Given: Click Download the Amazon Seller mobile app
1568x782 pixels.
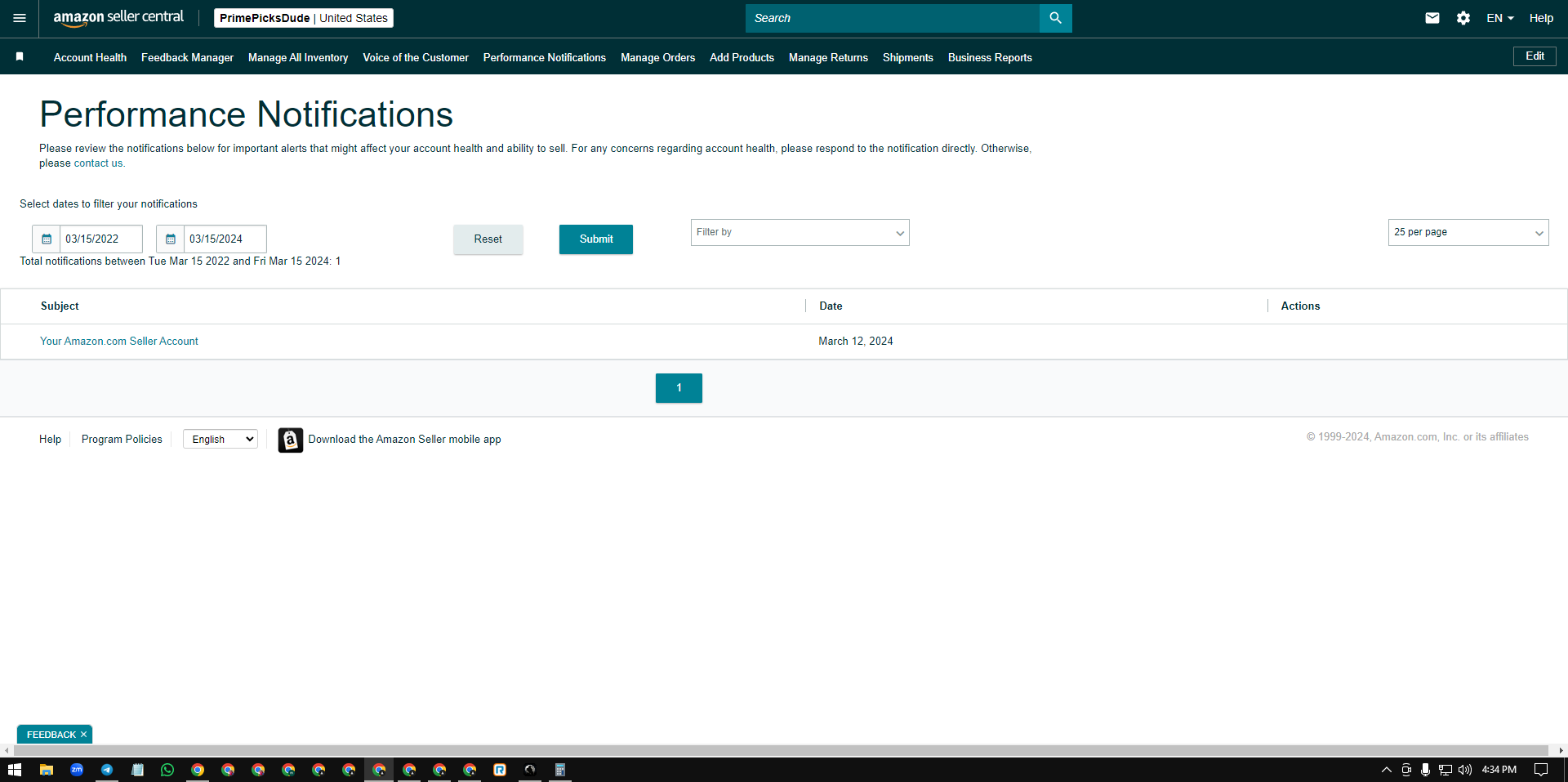Looking at the screenshot, I should tap(404, 440).
